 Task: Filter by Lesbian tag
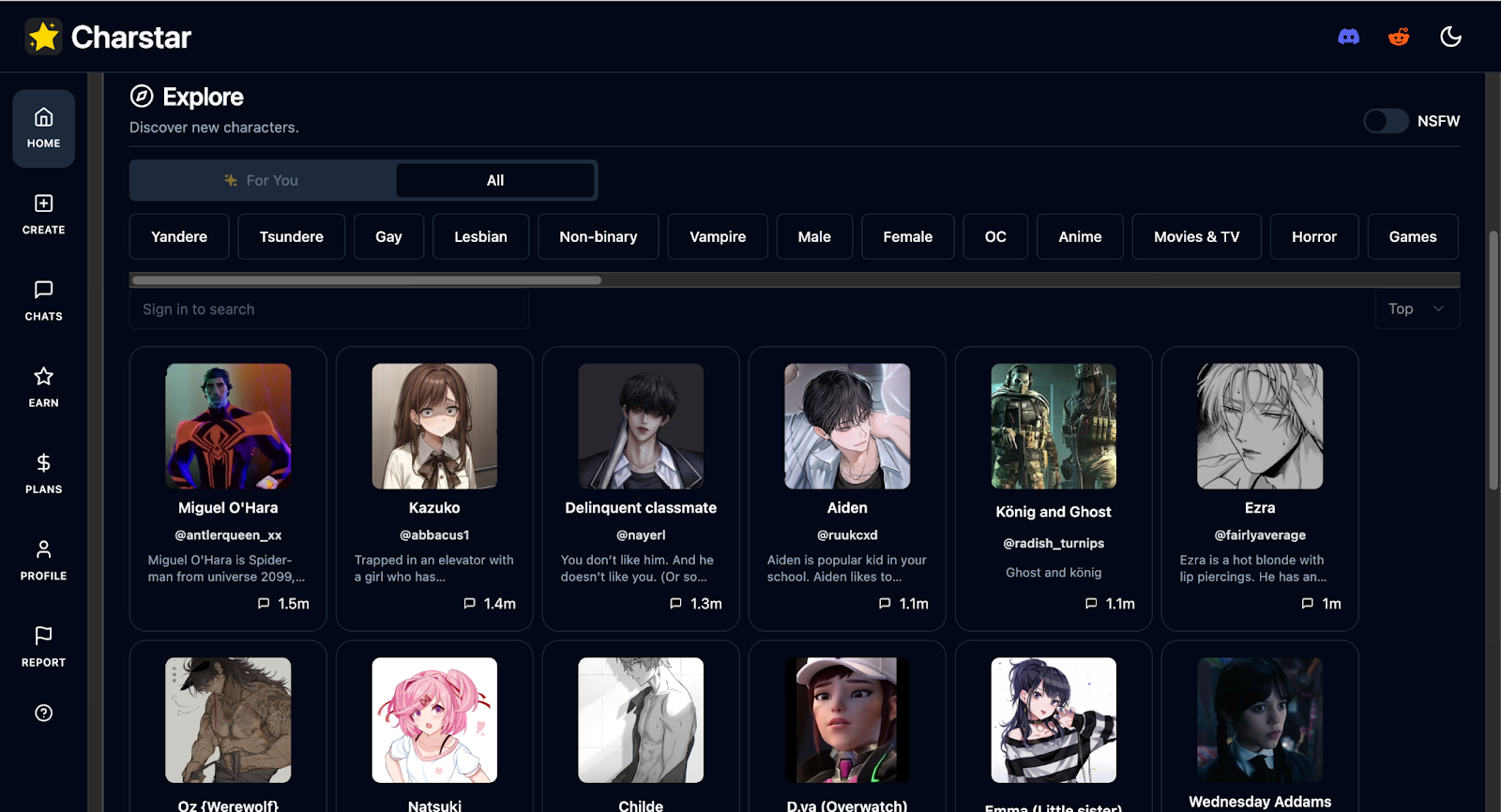click(480, 236)
